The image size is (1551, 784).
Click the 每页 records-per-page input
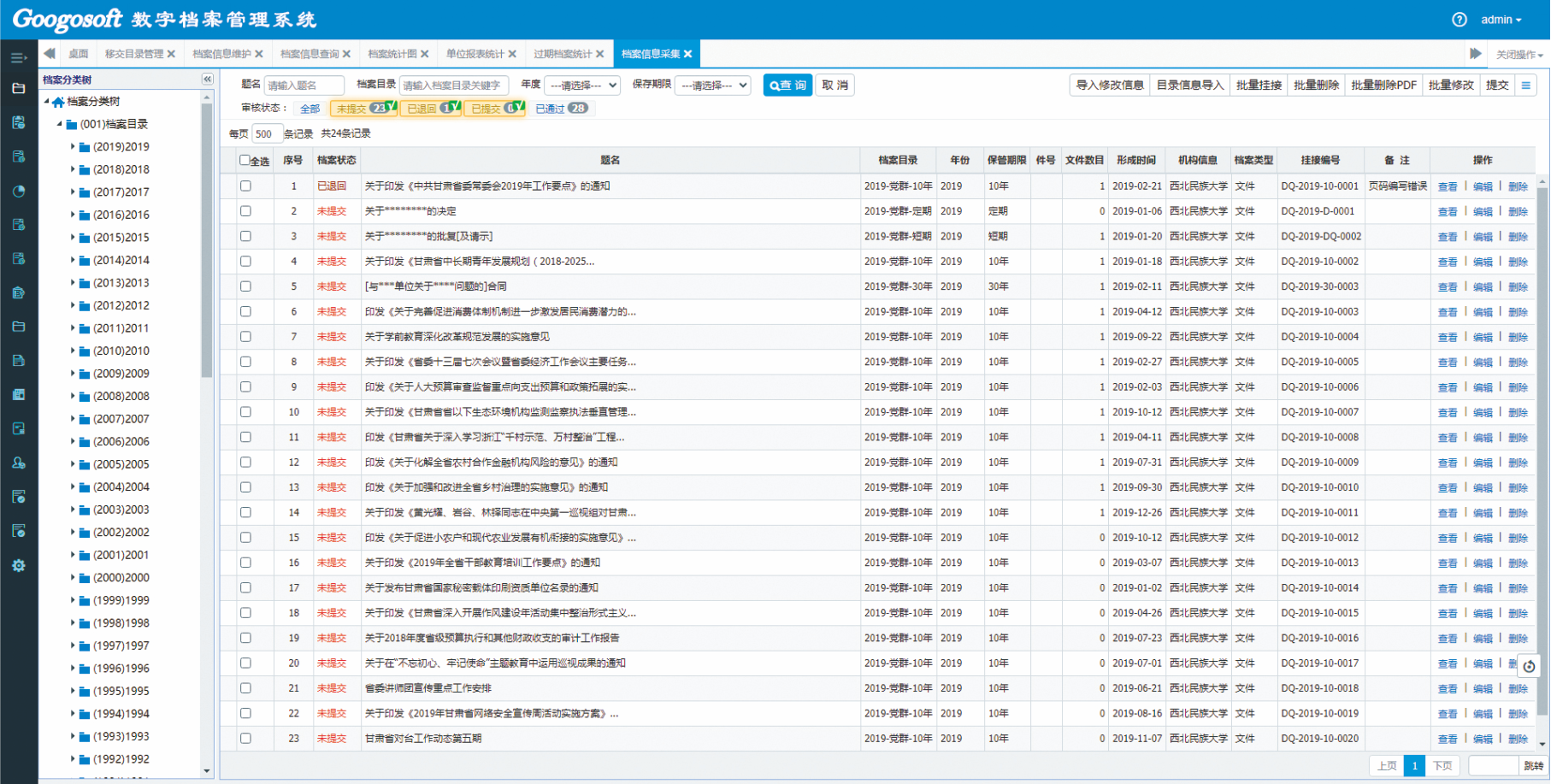click(x=267, y=134)
